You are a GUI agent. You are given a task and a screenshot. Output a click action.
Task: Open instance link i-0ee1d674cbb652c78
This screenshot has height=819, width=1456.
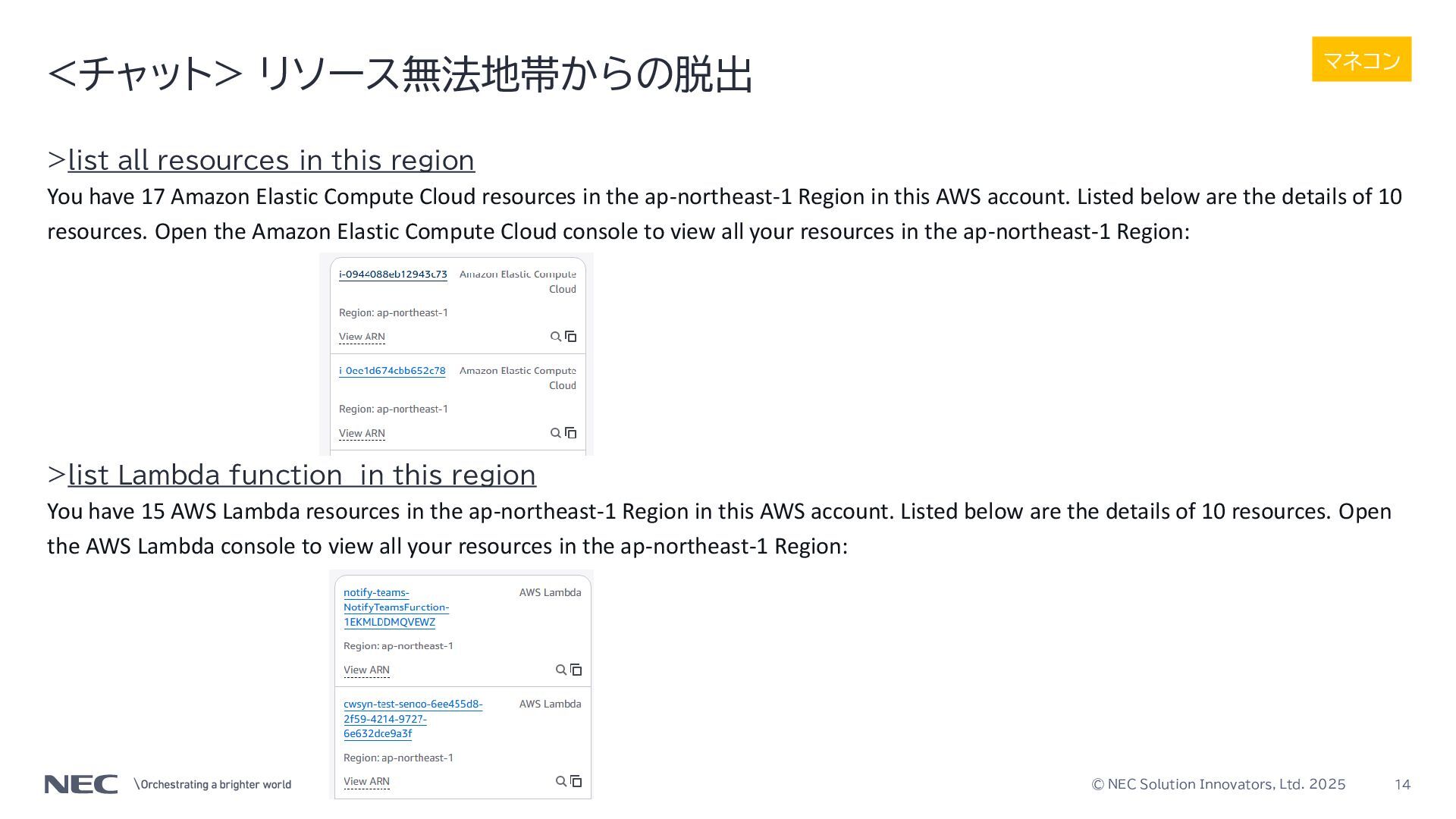pos(392,371)
